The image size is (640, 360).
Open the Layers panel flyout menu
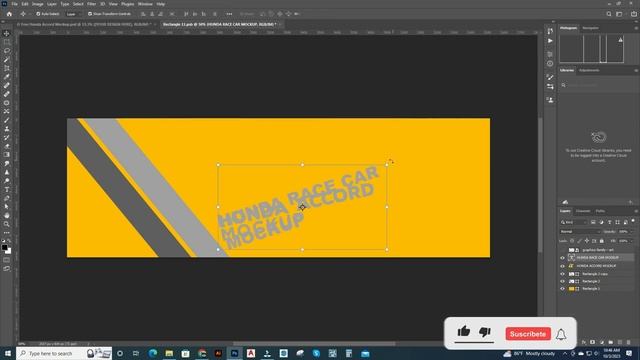(x=636, y=211)
